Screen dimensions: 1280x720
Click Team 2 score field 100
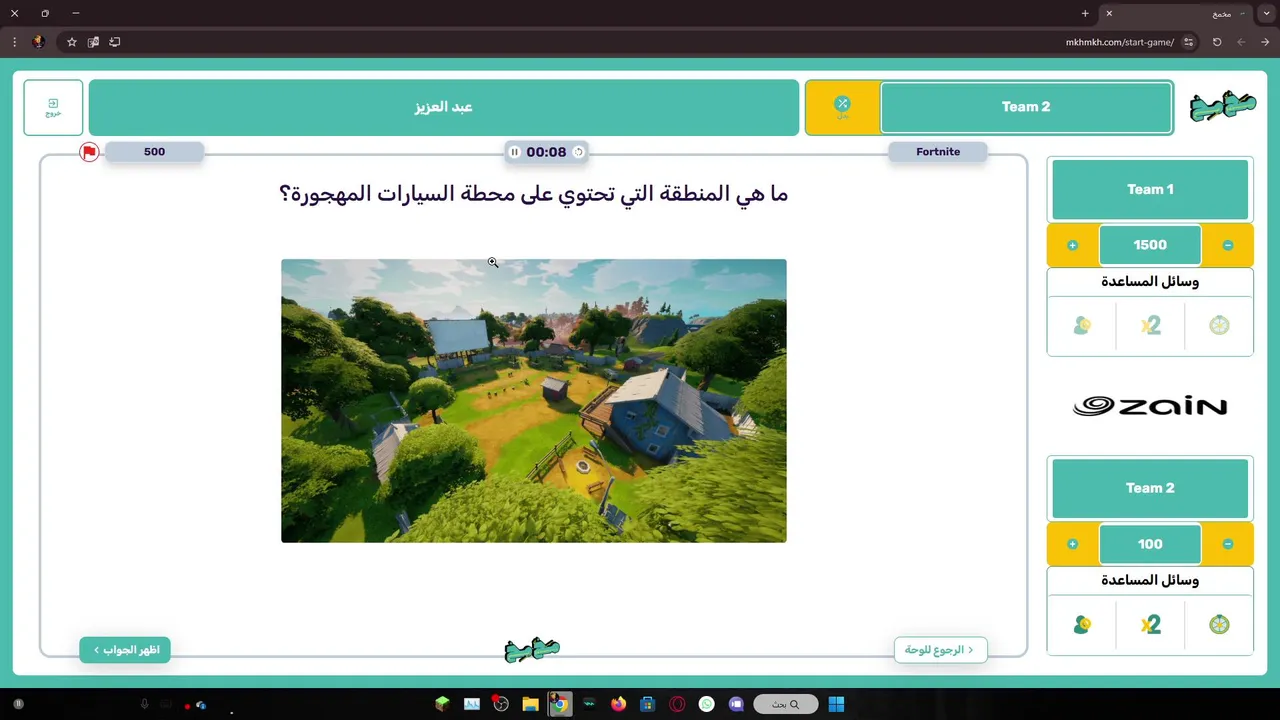coord(1150,544)
